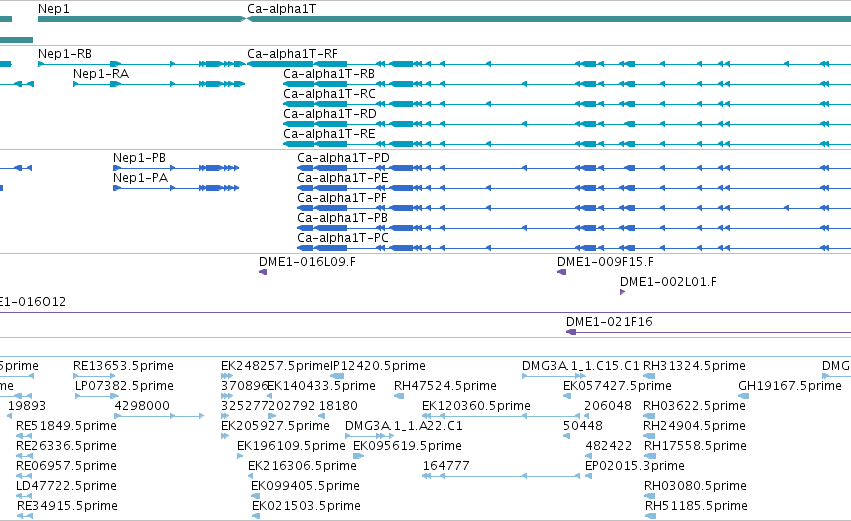851x521 pixels.
Task: Select EST EK205927.5prime
Action: tap(275, 426)
